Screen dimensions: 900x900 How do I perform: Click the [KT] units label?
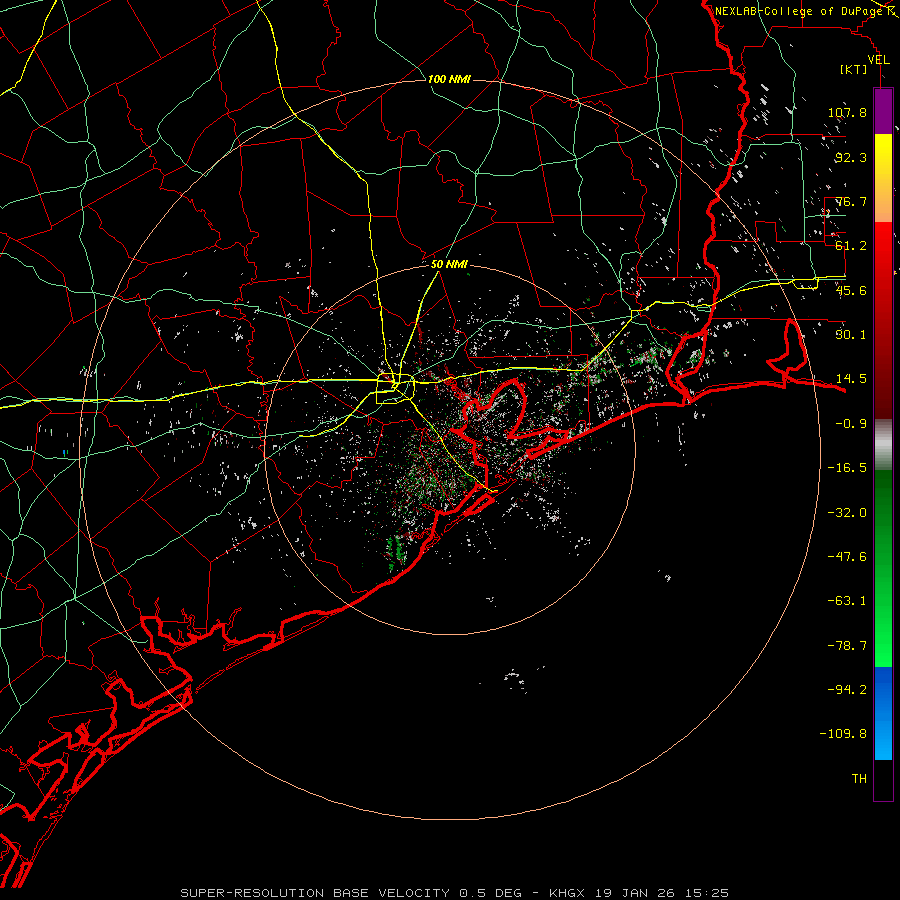coord(854,69)
